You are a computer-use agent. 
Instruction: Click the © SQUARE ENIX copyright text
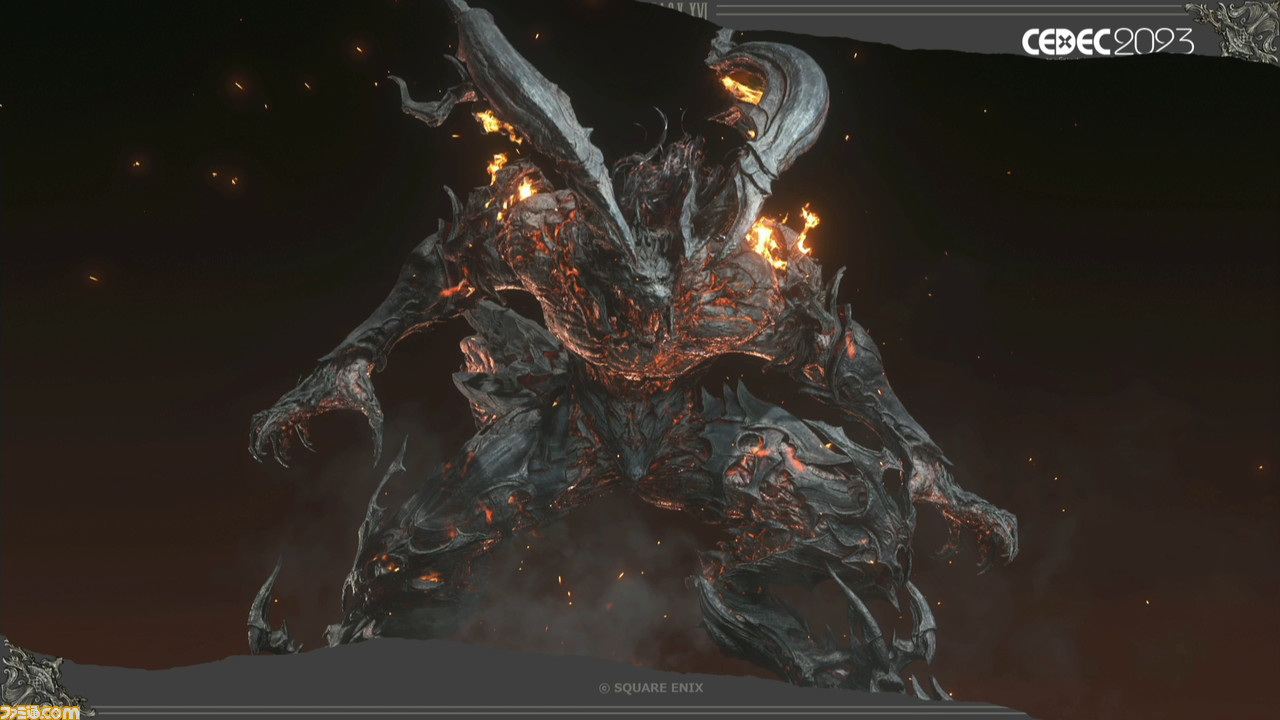pos(651,688)
